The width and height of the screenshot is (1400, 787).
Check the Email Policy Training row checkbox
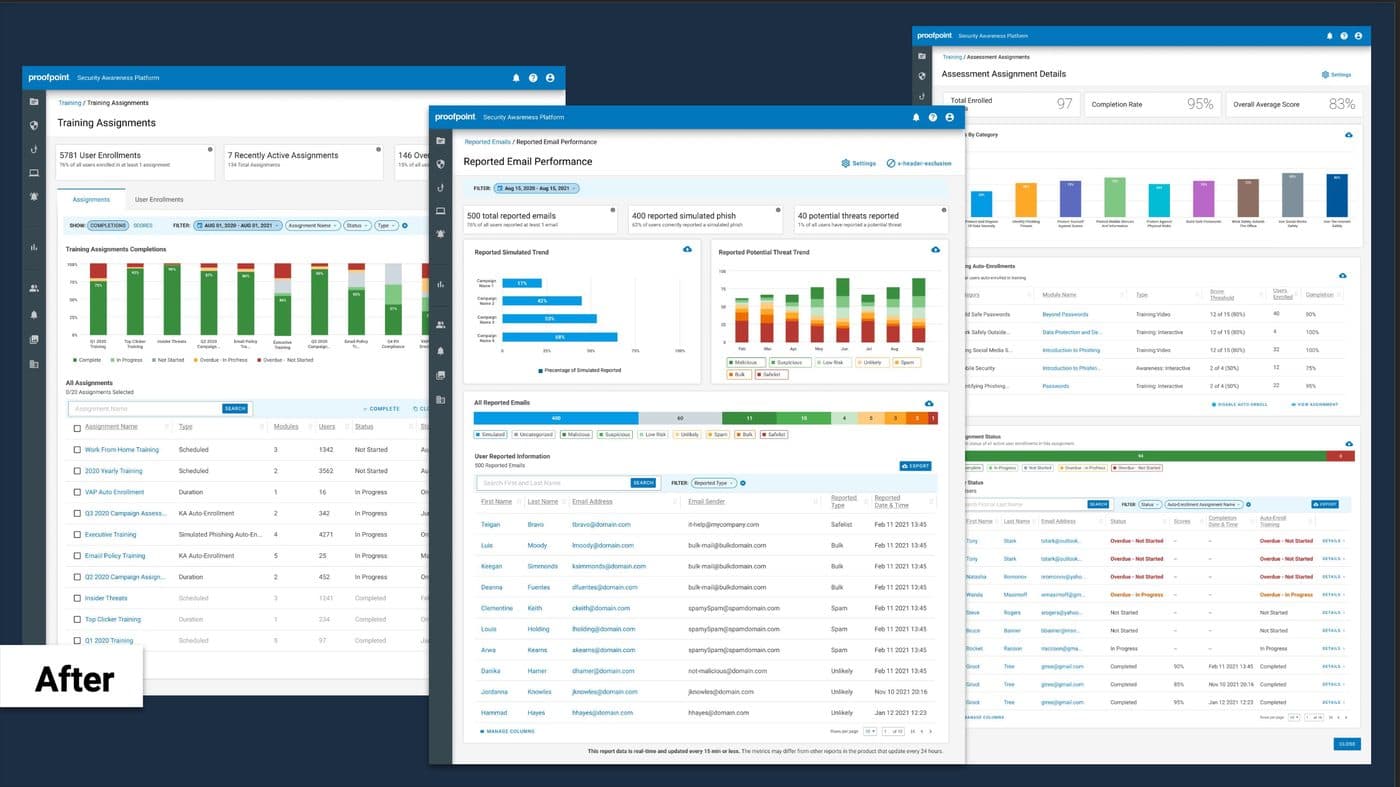point(77,556)
